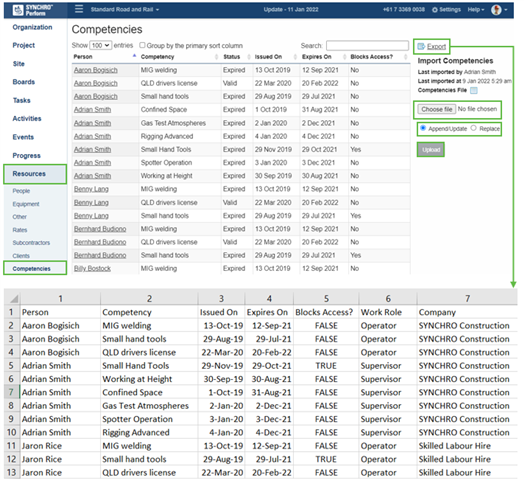Viewport: 524px width, 480px height.
Task: Open the user avatar menu
Action: point(499,10)
